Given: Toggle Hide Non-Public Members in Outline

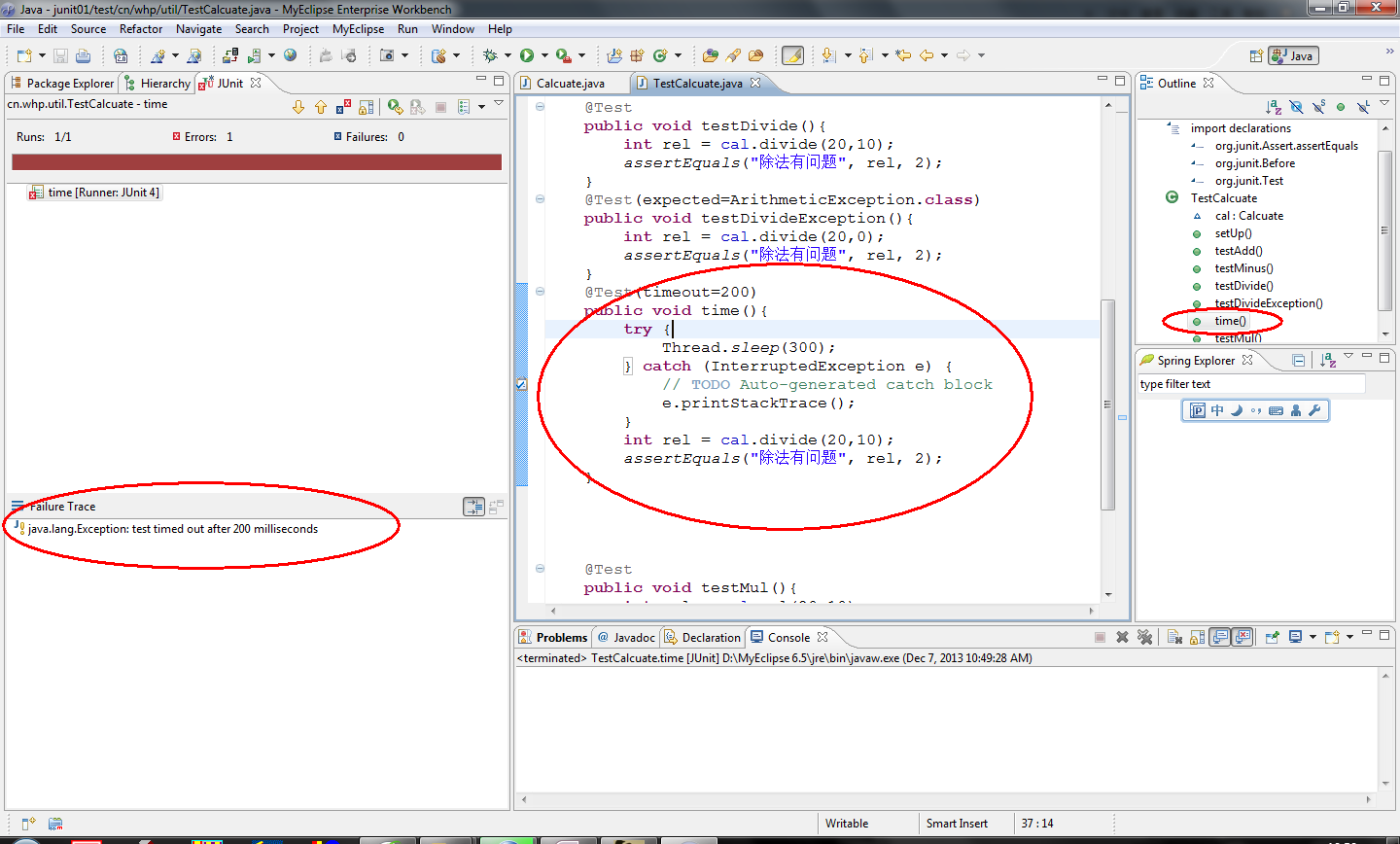Looking at the screenshot, I should click(x=1341, y=107).
